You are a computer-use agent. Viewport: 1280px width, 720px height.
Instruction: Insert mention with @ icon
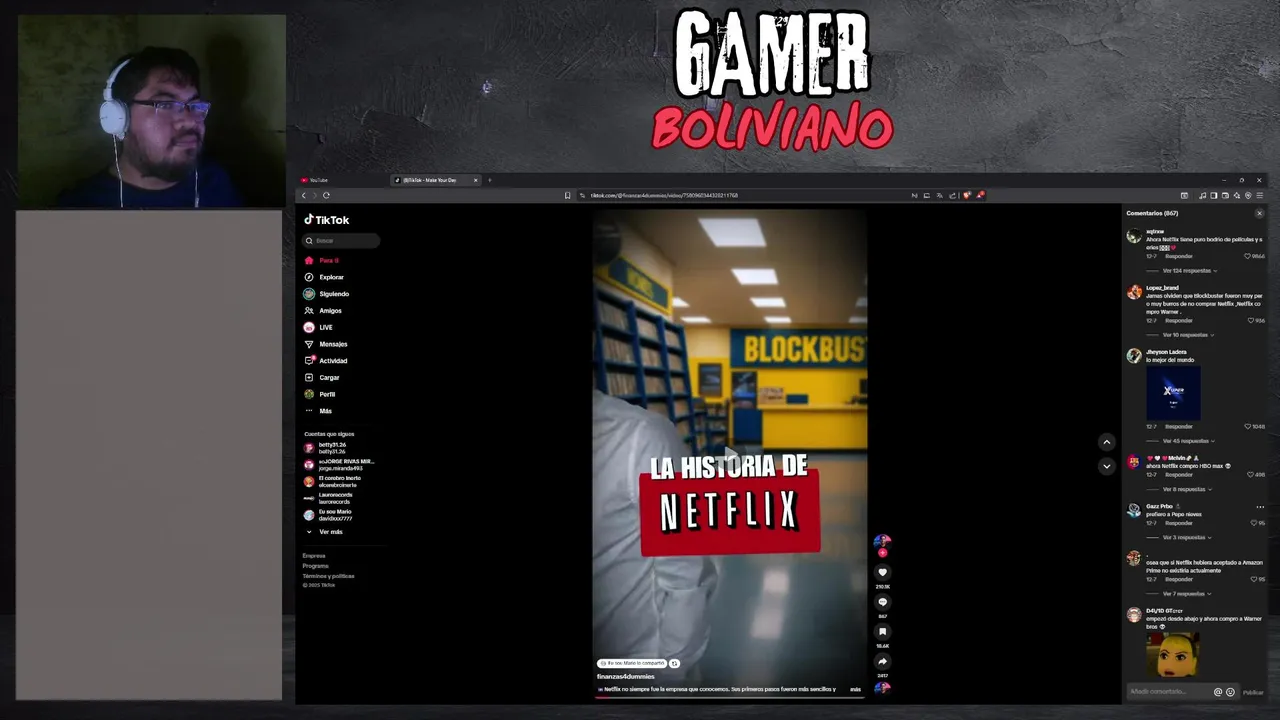1218,692
